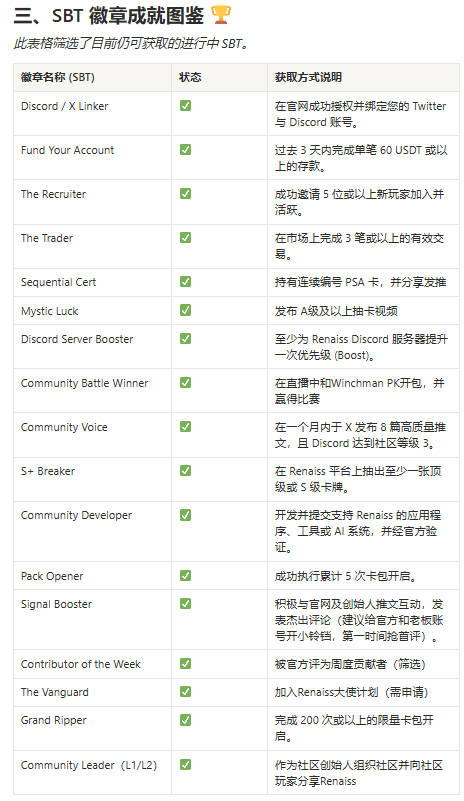Click the green checkmark for Mystic Luck
Viewport: 464px width, 801px height.
185,310
